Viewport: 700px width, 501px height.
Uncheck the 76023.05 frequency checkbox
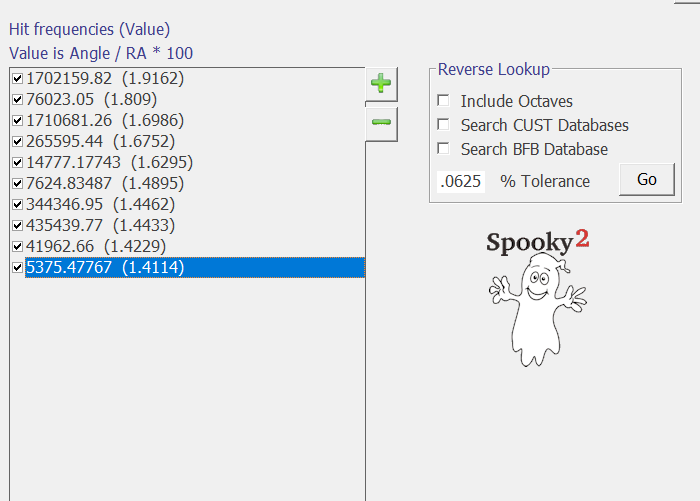[x=17, y=99]
